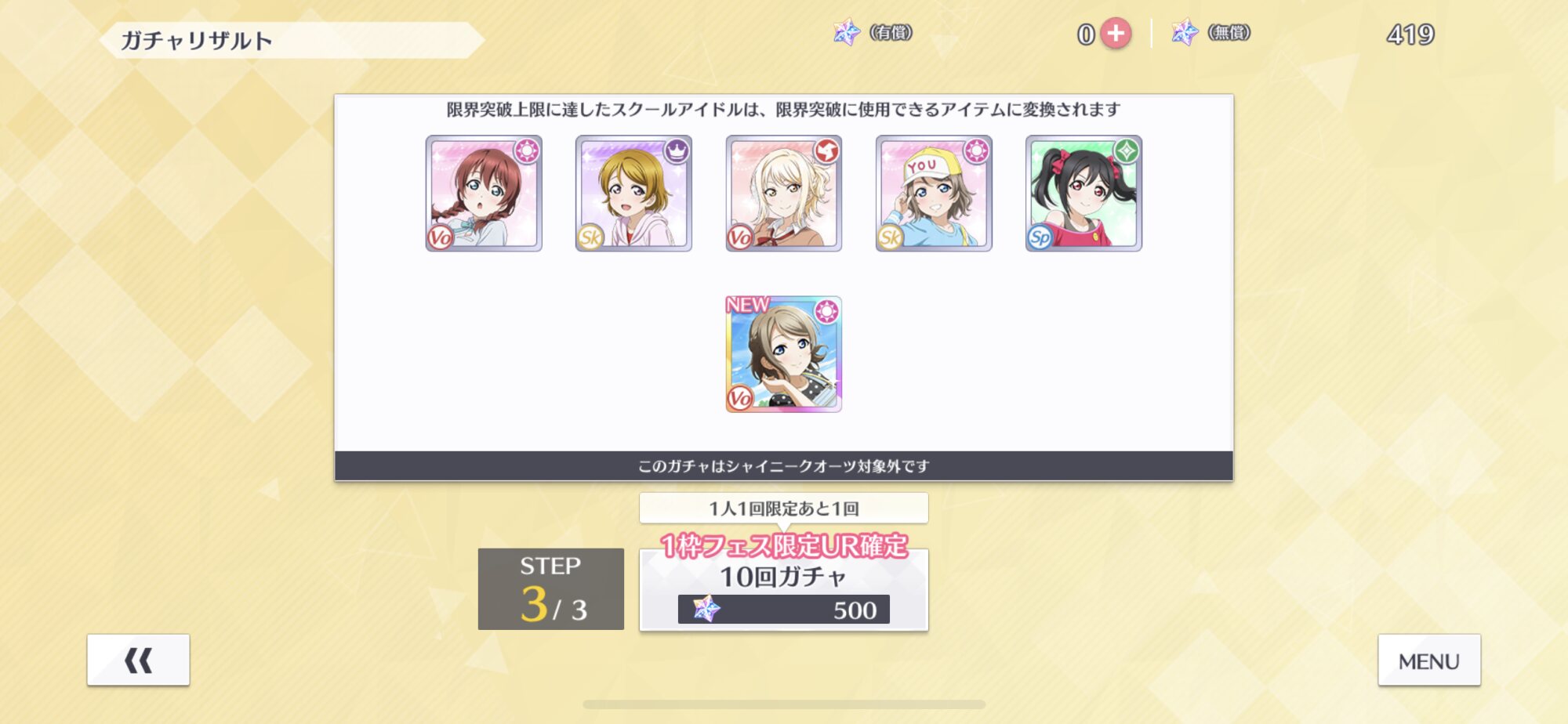Pull the 10回ガチャ for 500 stars
1568x724 pixels.
point(784,590)
